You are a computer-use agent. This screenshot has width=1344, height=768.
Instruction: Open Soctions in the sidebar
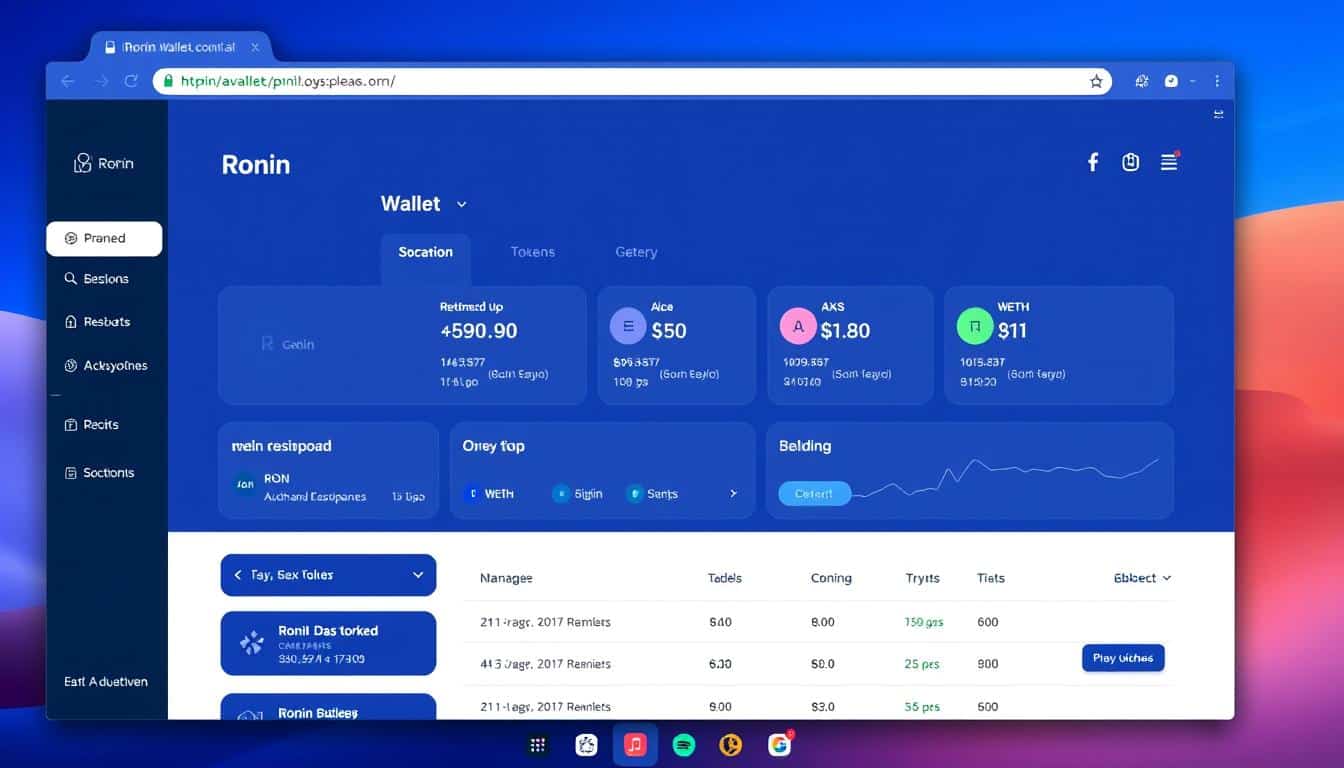click(x=99, y=473)
